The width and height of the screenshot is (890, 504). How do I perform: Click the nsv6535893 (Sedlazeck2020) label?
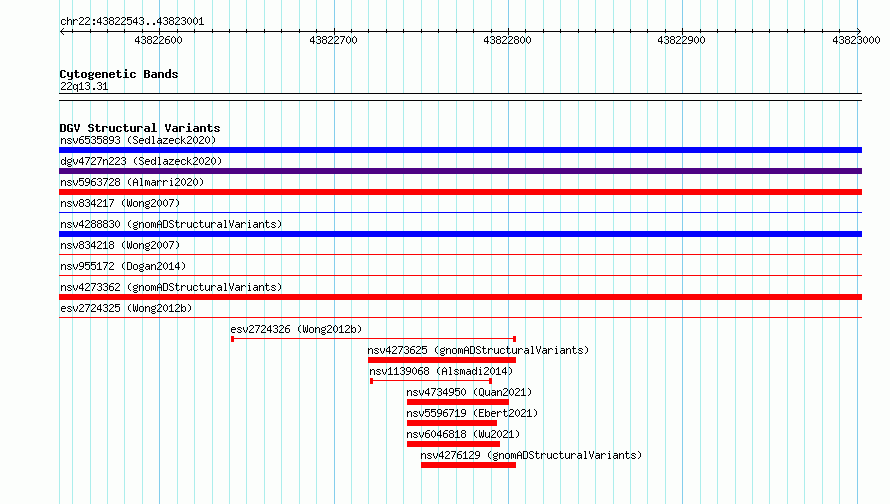click(x=138, y=140)
